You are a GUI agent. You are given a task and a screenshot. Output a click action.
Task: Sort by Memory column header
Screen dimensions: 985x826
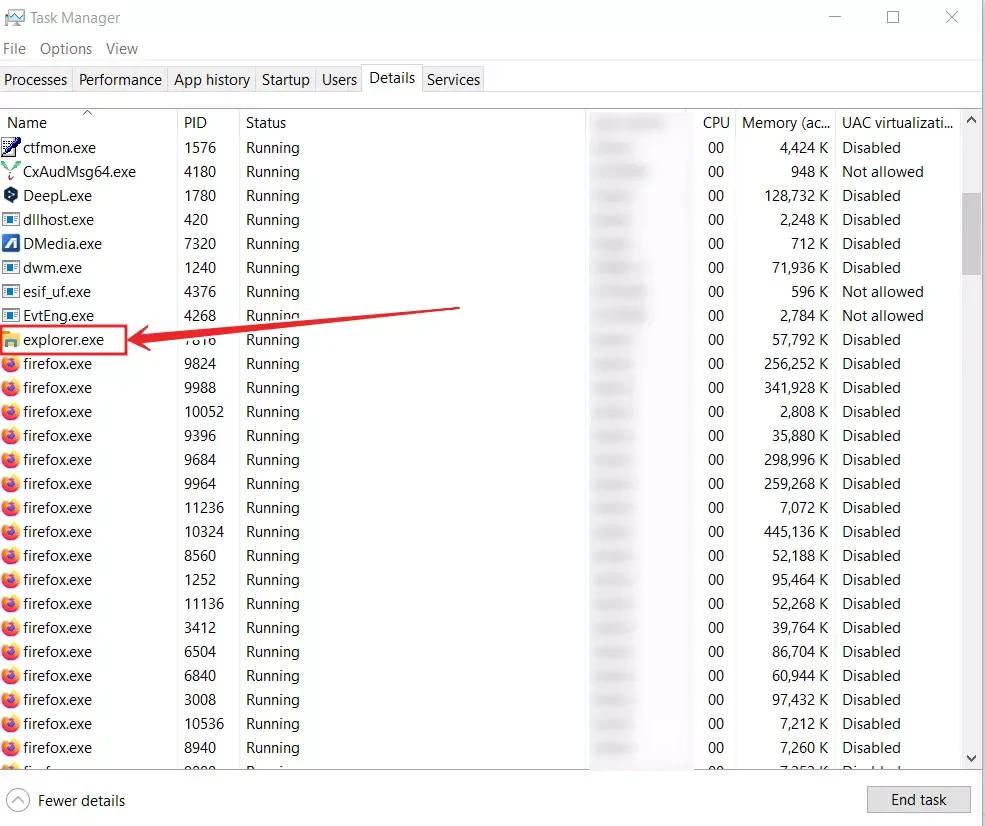tap(785, 123)
